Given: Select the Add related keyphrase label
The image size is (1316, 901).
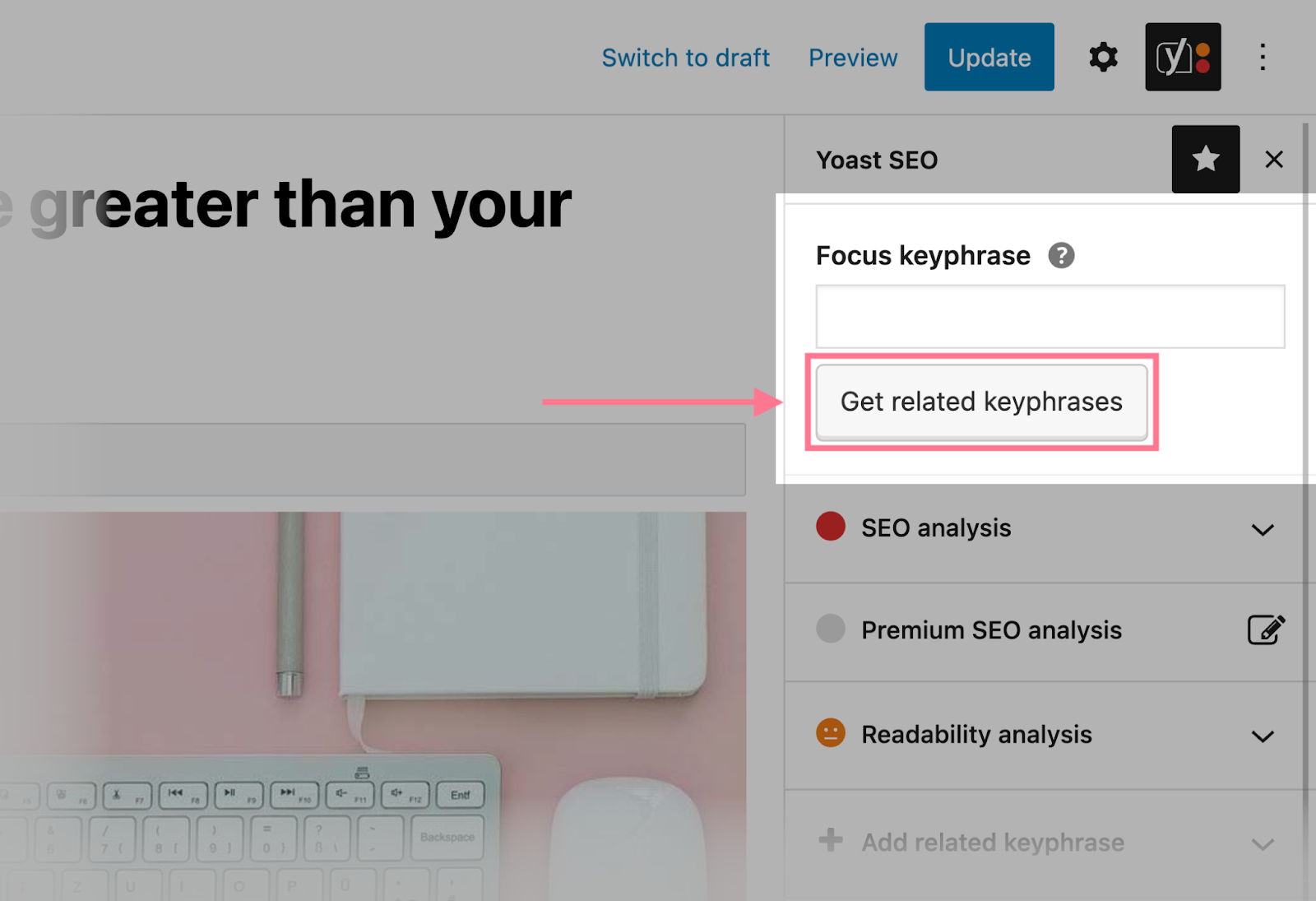Looking at the screenshot, I should point(993,843).
